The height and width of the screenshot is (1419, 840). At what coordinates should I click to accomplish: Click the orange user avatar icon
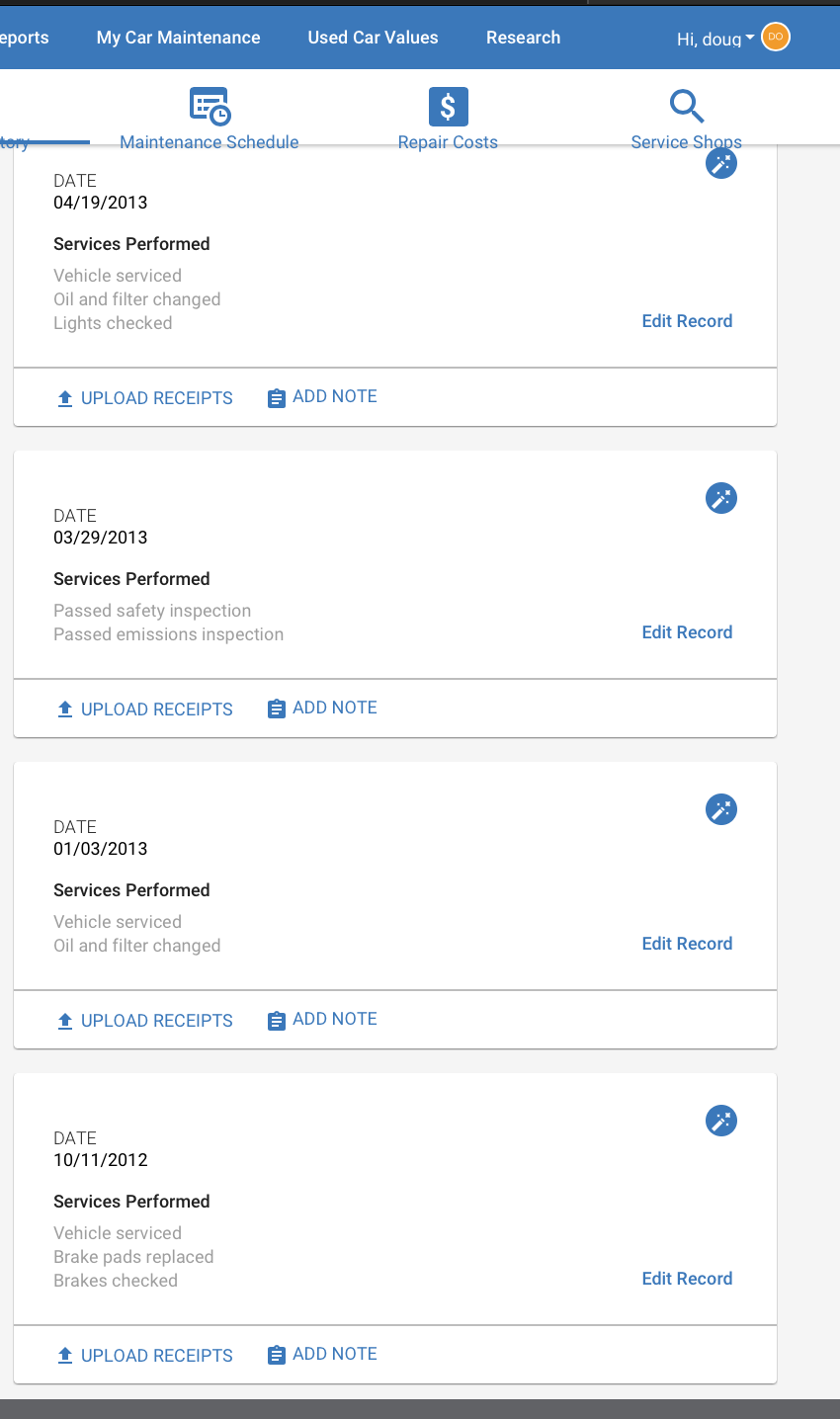(776, 38)
